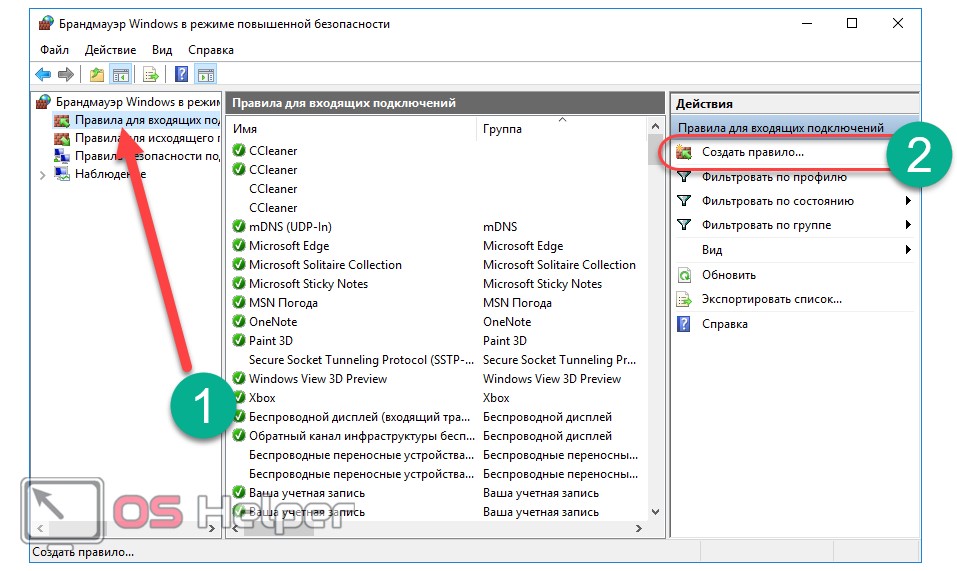957x571 pixels.
Task: Click the Up One Level folder icon
Action: click(96, 74)
